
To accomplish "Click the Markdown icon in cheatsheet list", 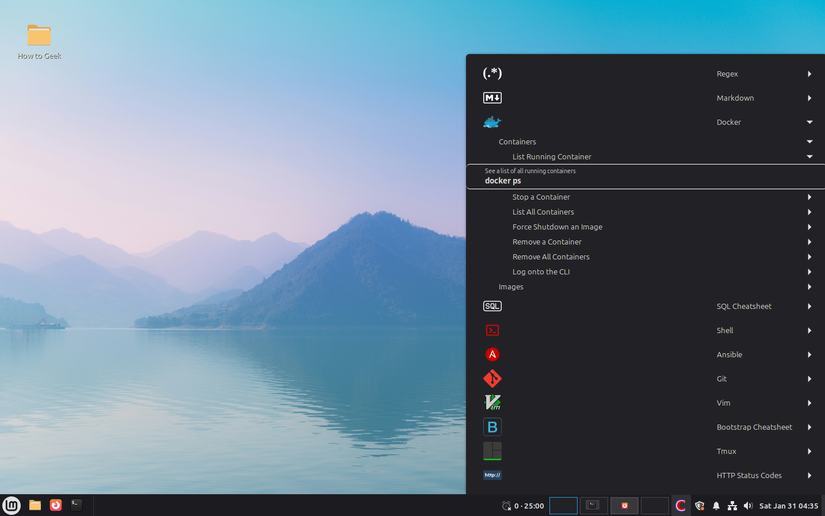I will point(492,98).
